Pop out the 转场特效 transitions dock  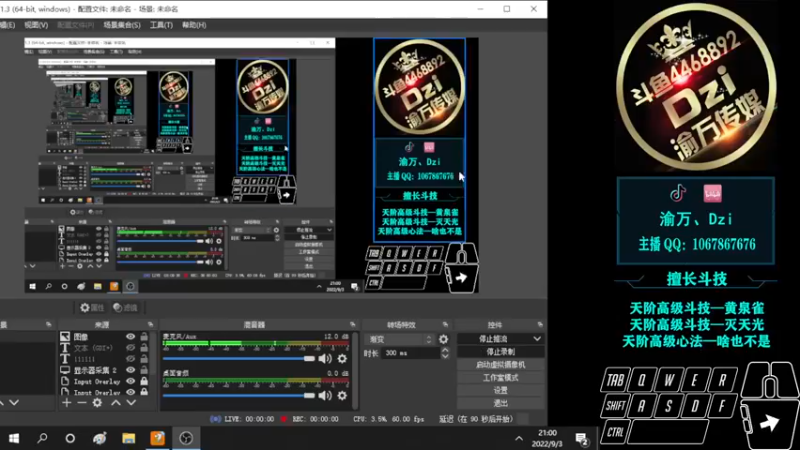click(445, 324)
